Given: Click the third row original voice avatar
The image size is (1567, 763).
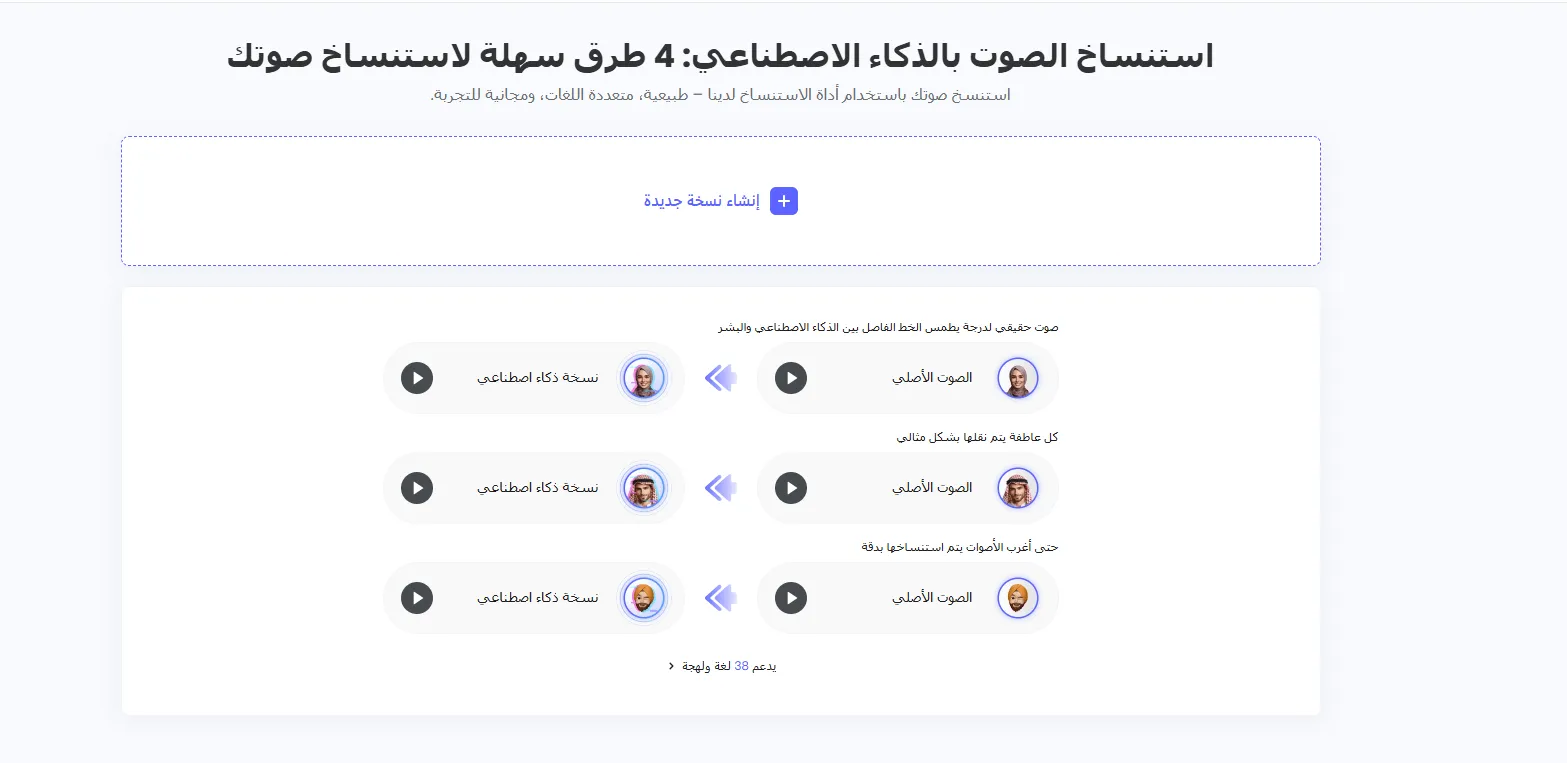Looking at the screenshot, I should (x=1017, y=598).
